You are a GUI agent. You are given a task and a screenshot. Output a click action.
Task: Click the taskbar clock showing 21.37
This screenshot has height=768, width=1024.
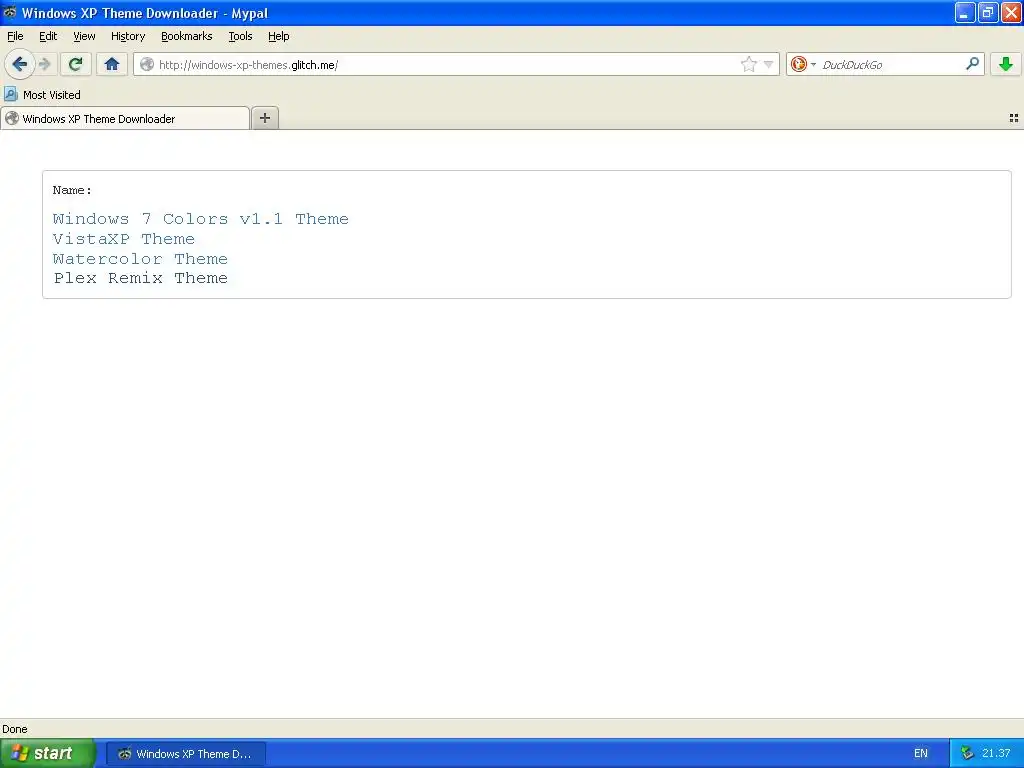(x=996, y=753)
